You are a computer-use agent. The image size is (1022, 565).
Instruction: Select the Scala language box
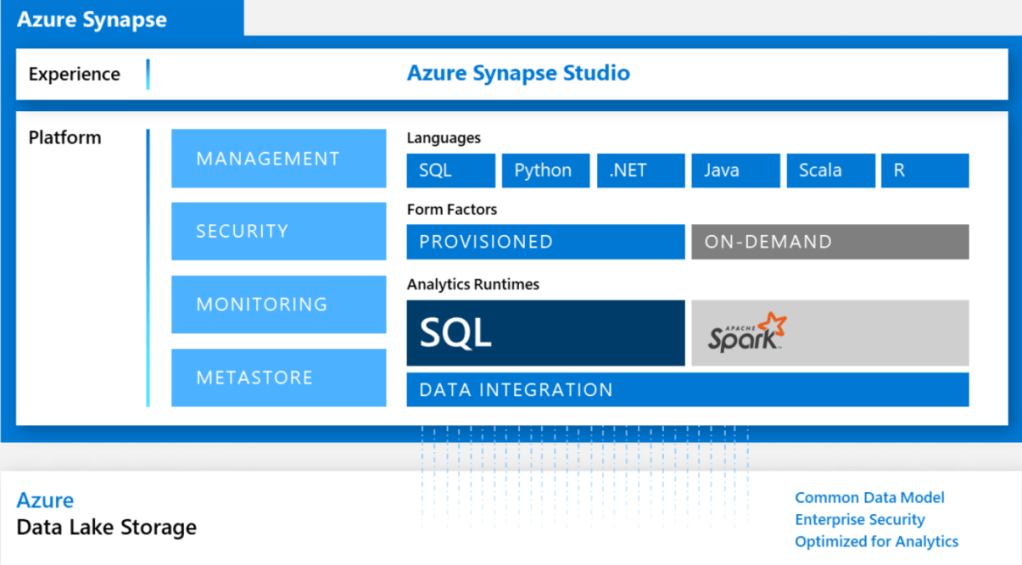coord(830,170)
